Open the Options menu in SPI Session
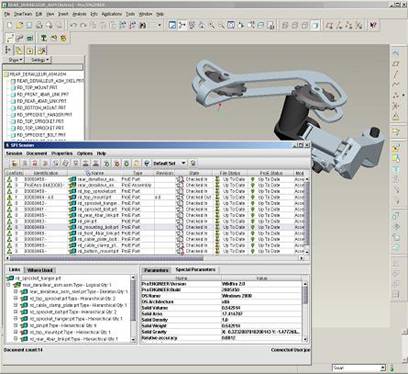This screenshot has width=408, height=374. (x=85, y=153)
